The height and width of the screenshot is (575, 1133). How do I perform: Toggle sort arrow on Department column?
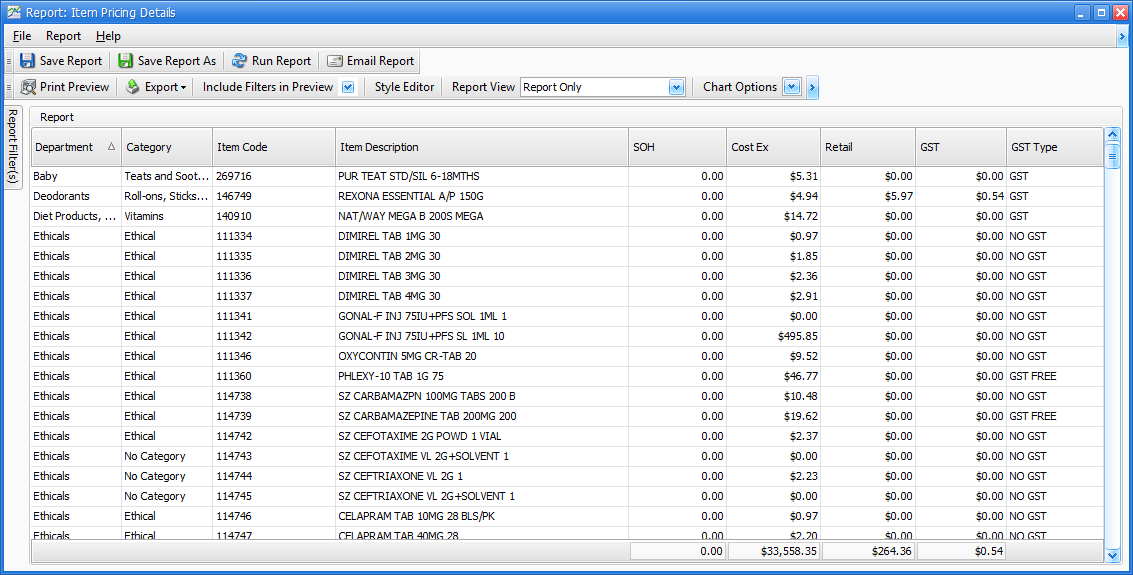click(111, 147)
